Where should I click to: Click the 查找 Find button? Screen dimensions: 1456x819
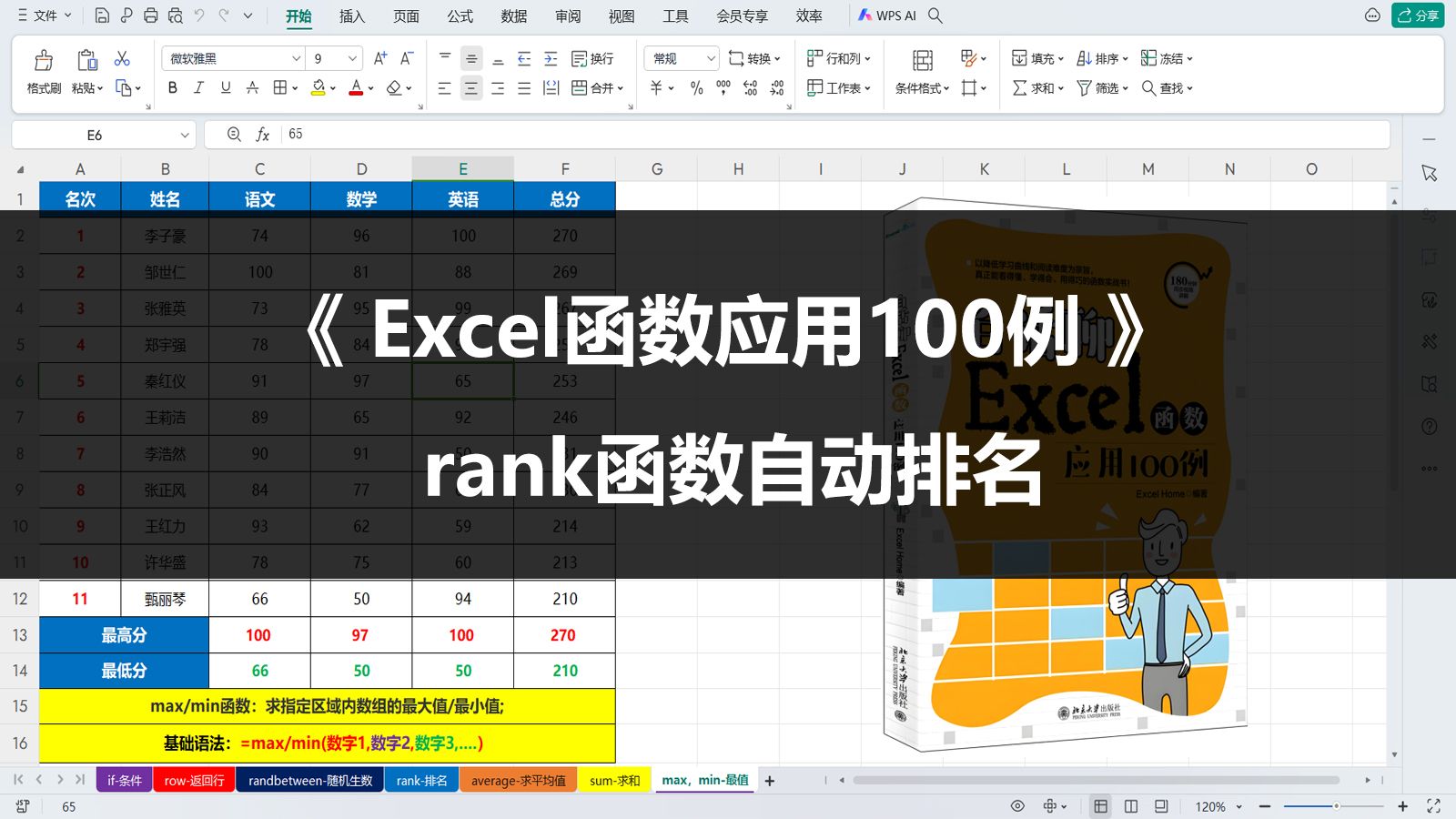pos(1167,88)
